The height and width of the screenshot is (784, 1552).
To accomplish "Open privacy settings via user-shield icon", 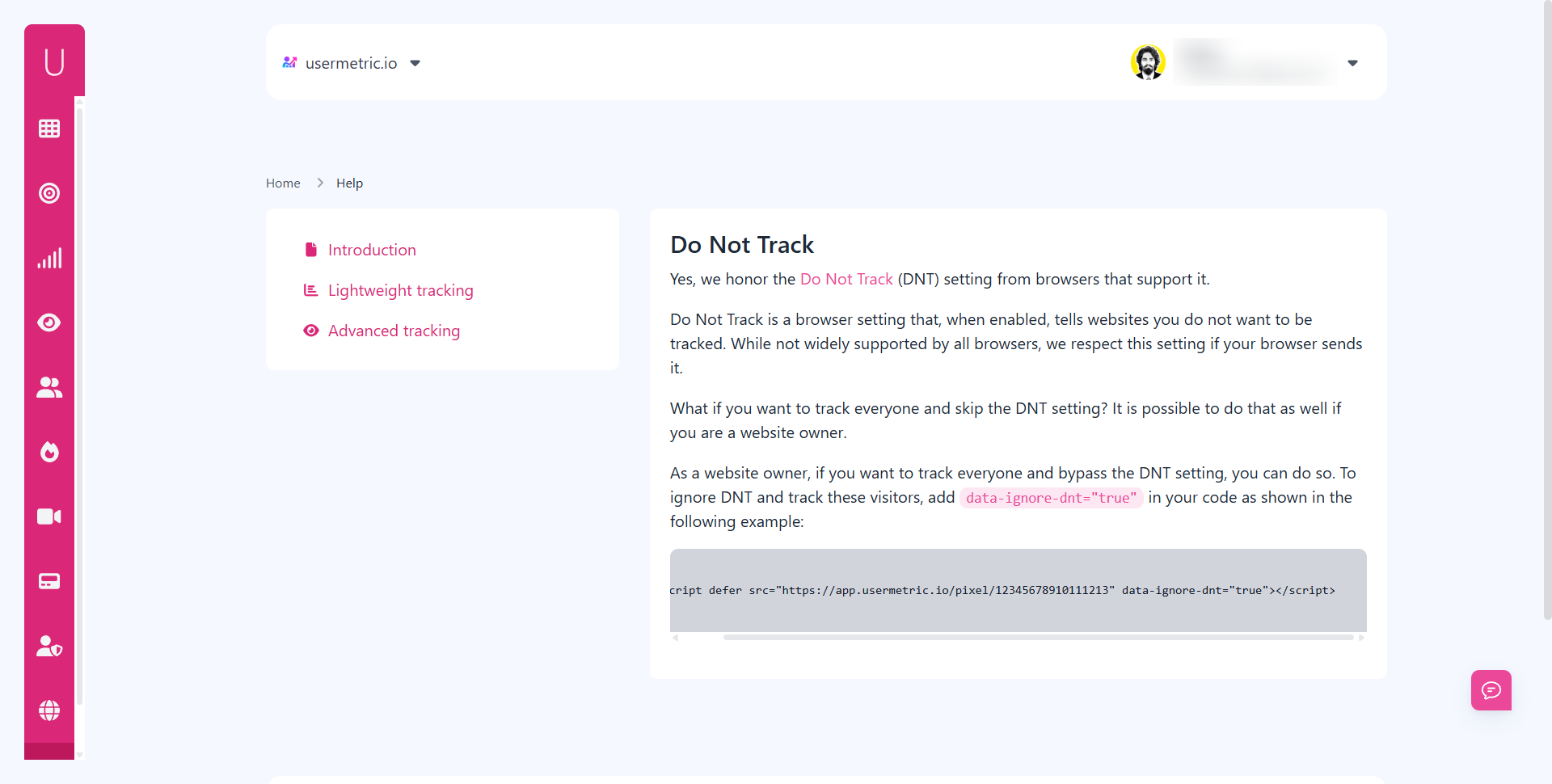I will (49, 646).
